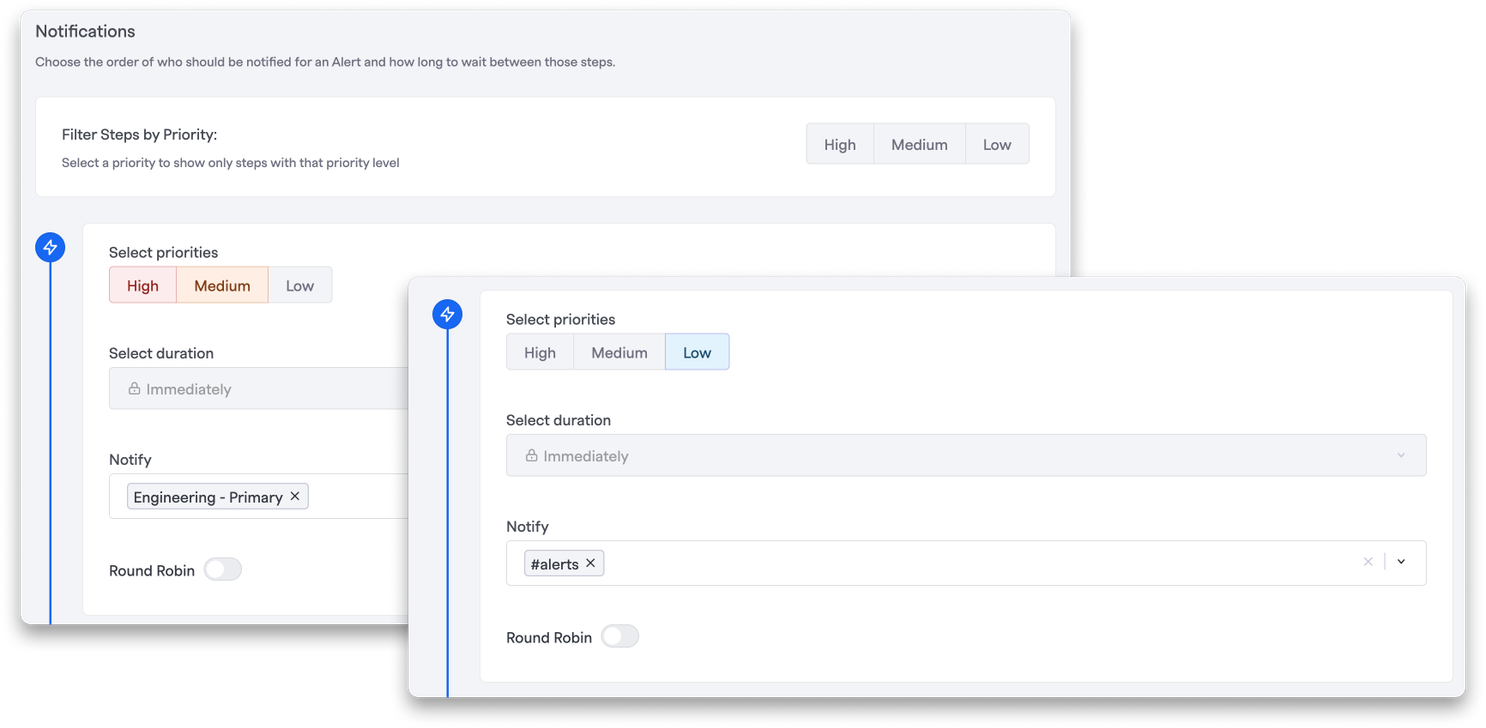
Task: Select Low priority in back panel step
Action: (x=300, y=285)
